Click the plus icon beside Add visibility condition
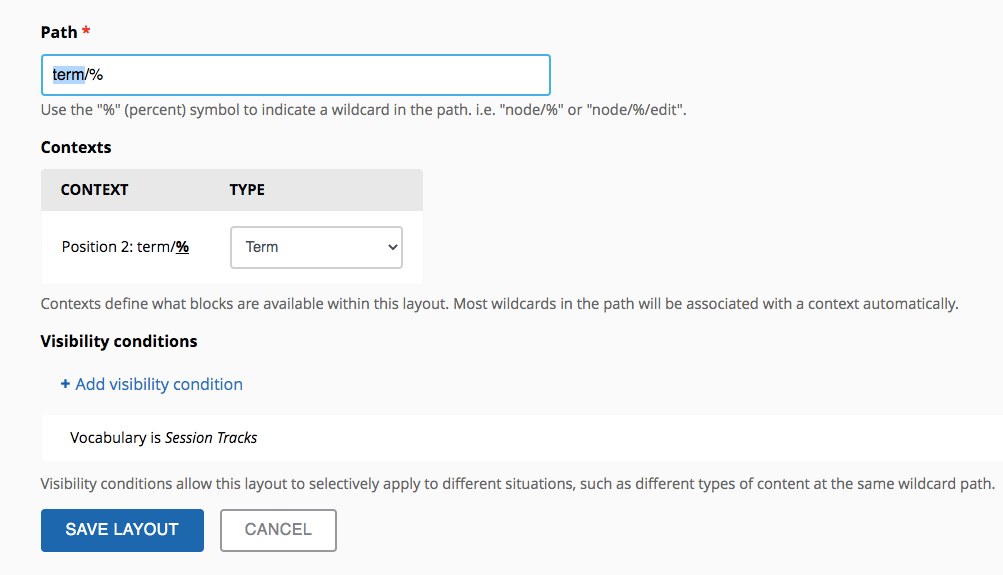The image size is (1003, 575). 65,384
